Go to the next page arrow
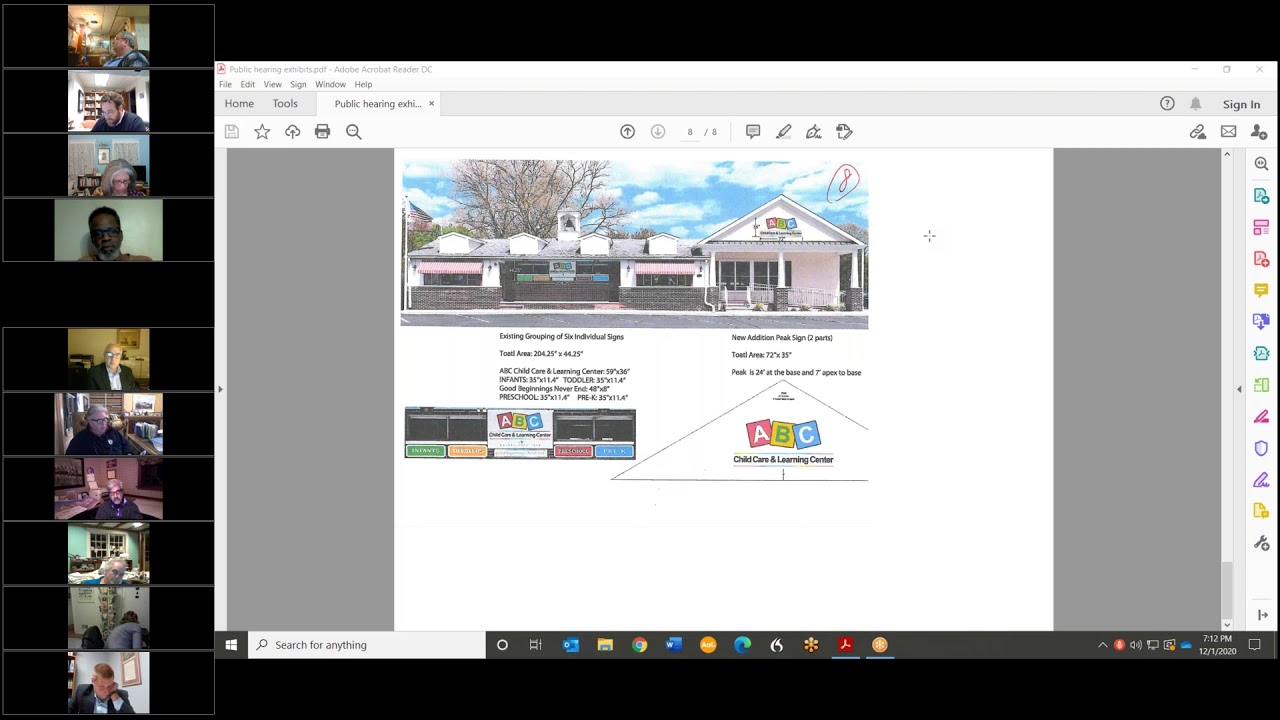 (x=658, y=132)
